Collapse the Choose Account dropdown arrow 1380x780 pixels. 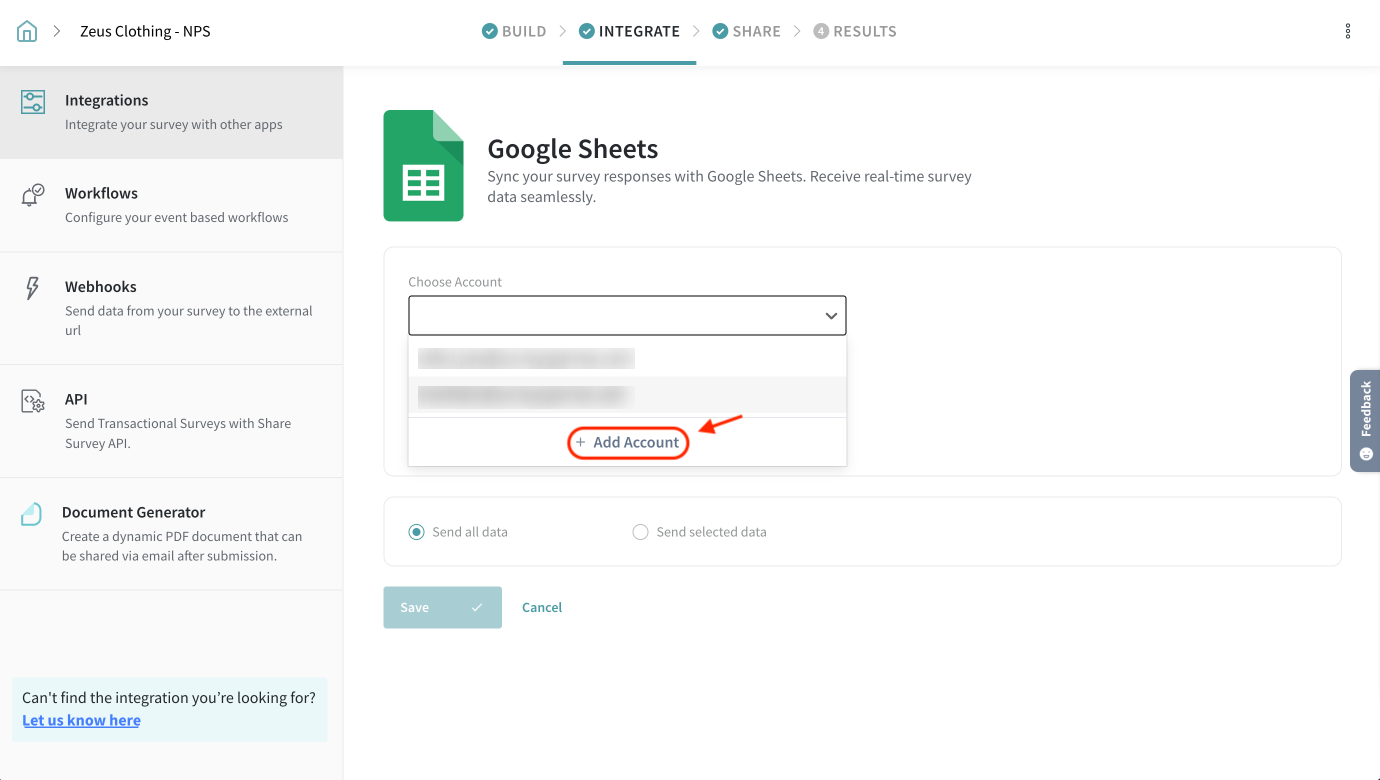coord(831,316)
